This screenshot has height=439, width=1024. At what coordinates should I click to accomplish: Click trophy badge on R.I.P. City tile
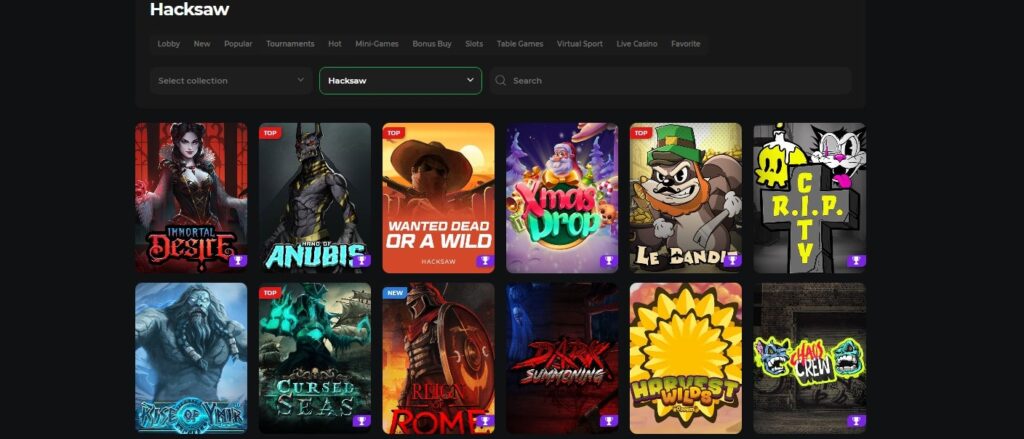click(856, 261)
